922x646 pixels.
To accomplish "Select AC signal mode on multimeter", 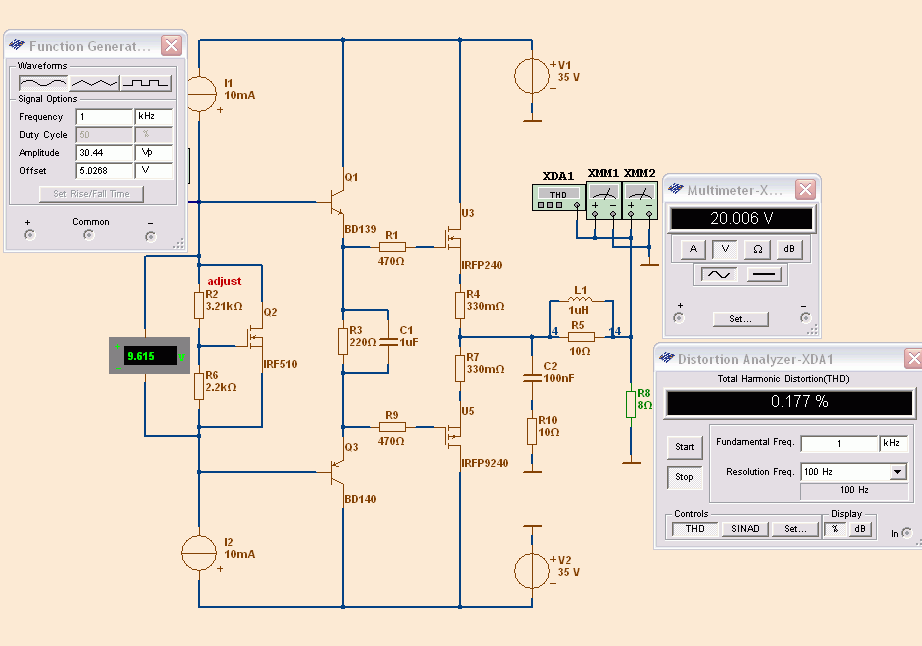I will point(719,274).
